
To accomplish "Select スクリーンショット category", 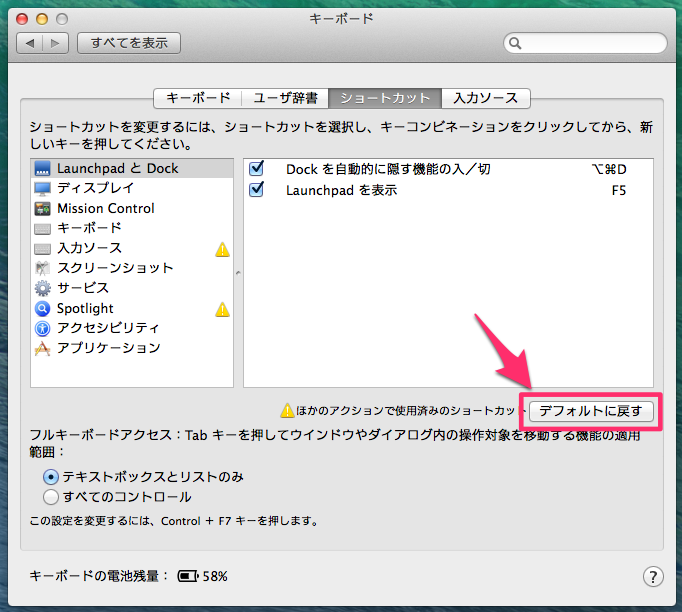I will (132, 268).
